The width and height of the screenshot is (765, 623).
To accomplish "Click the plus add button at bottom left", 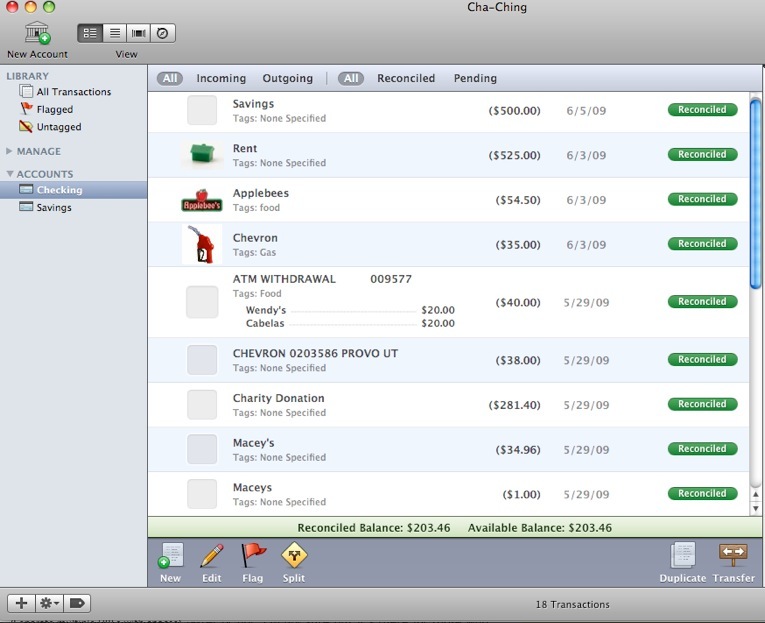I will pyautogui.click(x=21, y=603).
